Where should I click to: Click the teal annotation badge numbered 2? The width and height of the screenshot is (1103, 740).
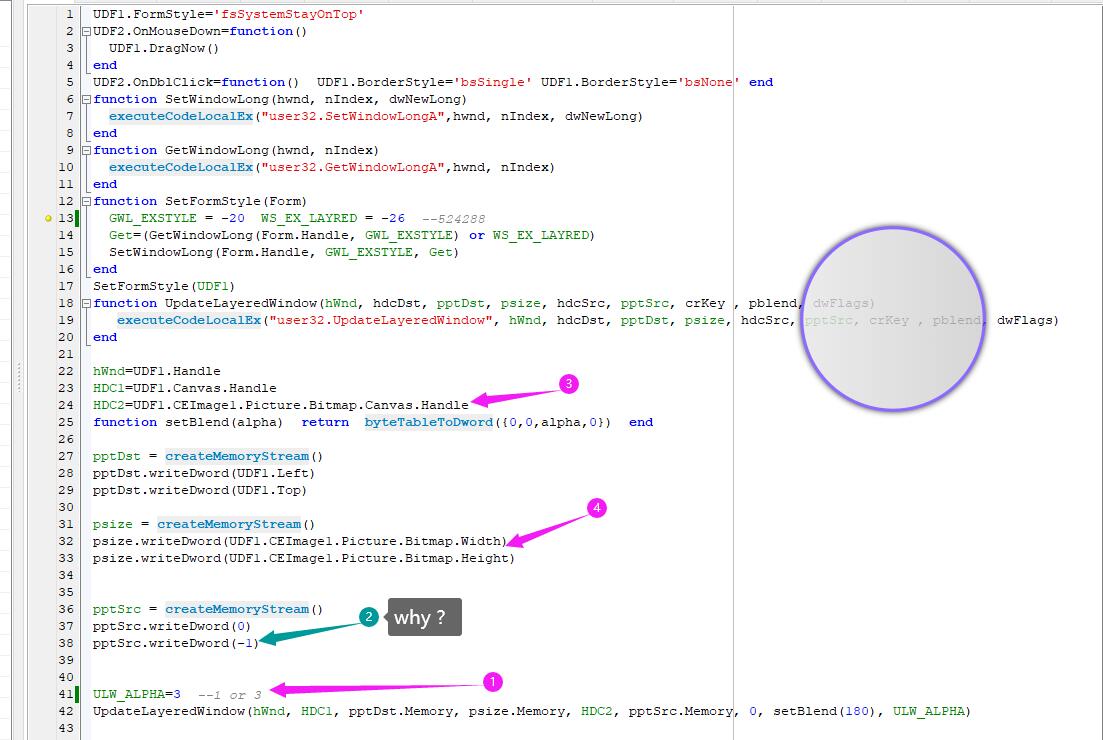coord(369,617)
